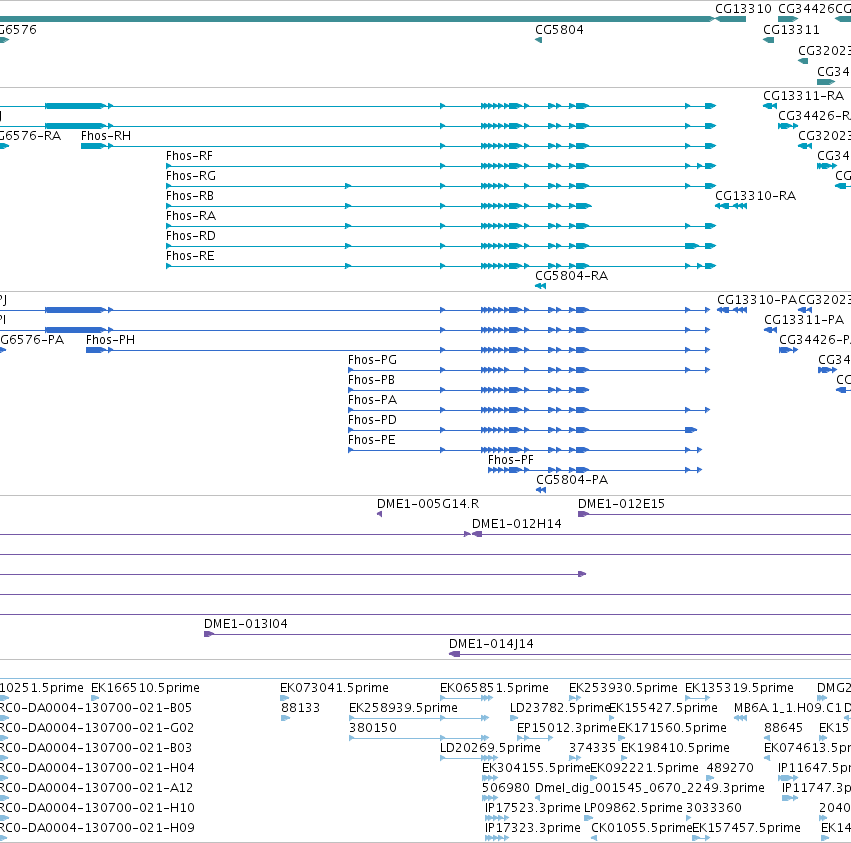The width and height of the screenshot is (851, 843).
Task: Select RC0-DA0004-130700-021-H09 EST label
Action: click(x=97, y=828)
